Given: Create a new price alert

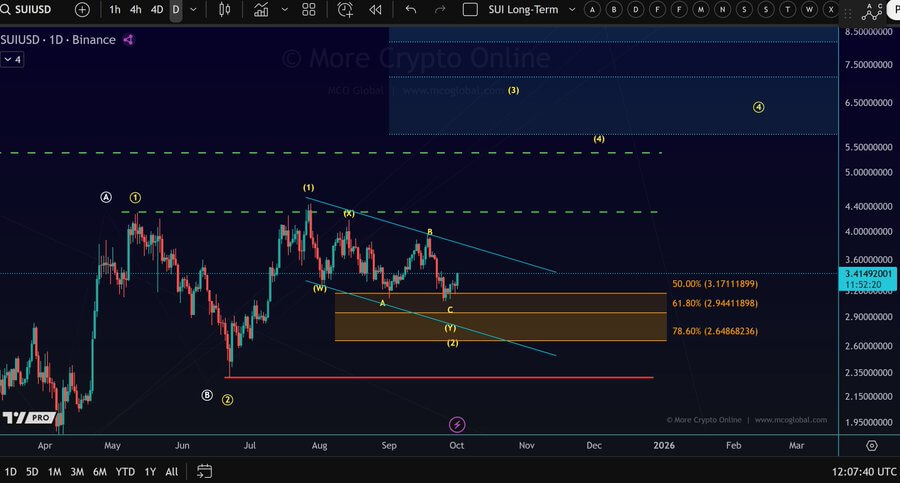Looking at the screenshot, I should [x=345, y=9].
